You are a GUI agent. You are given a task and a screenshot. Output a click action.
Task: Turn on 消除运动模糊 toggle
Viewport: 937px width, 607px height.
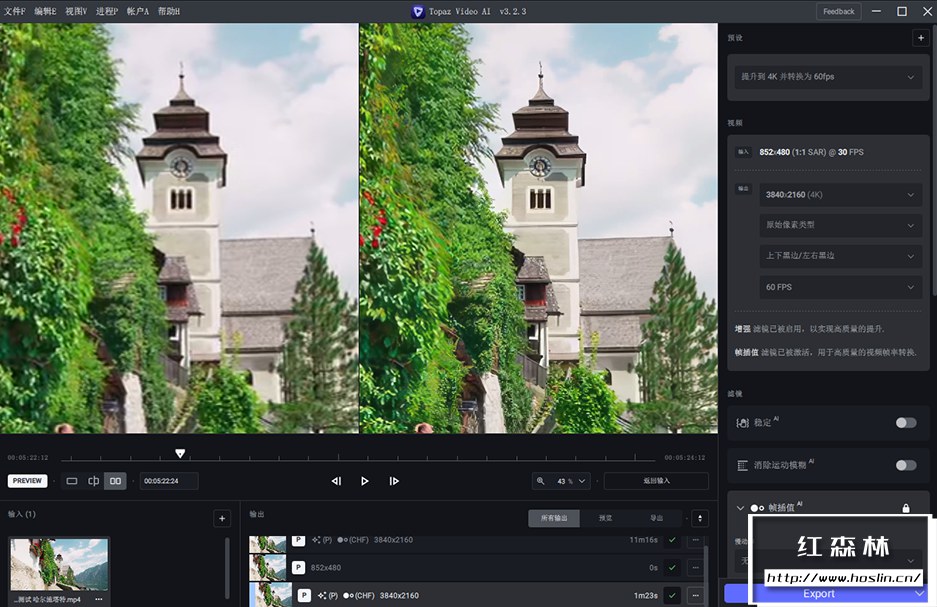[x=906, y=465]
